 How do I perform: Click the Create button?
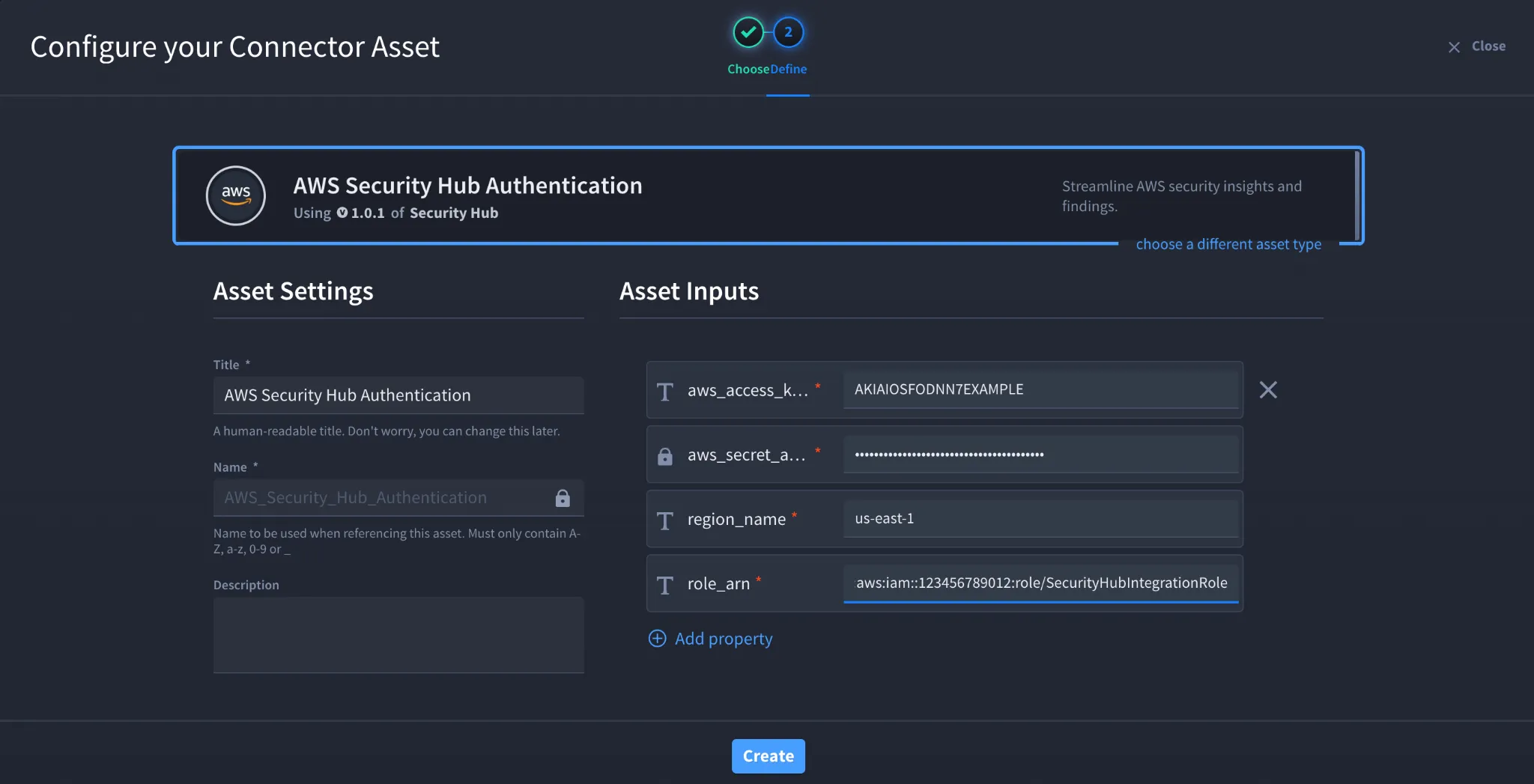tap(768, 756)
